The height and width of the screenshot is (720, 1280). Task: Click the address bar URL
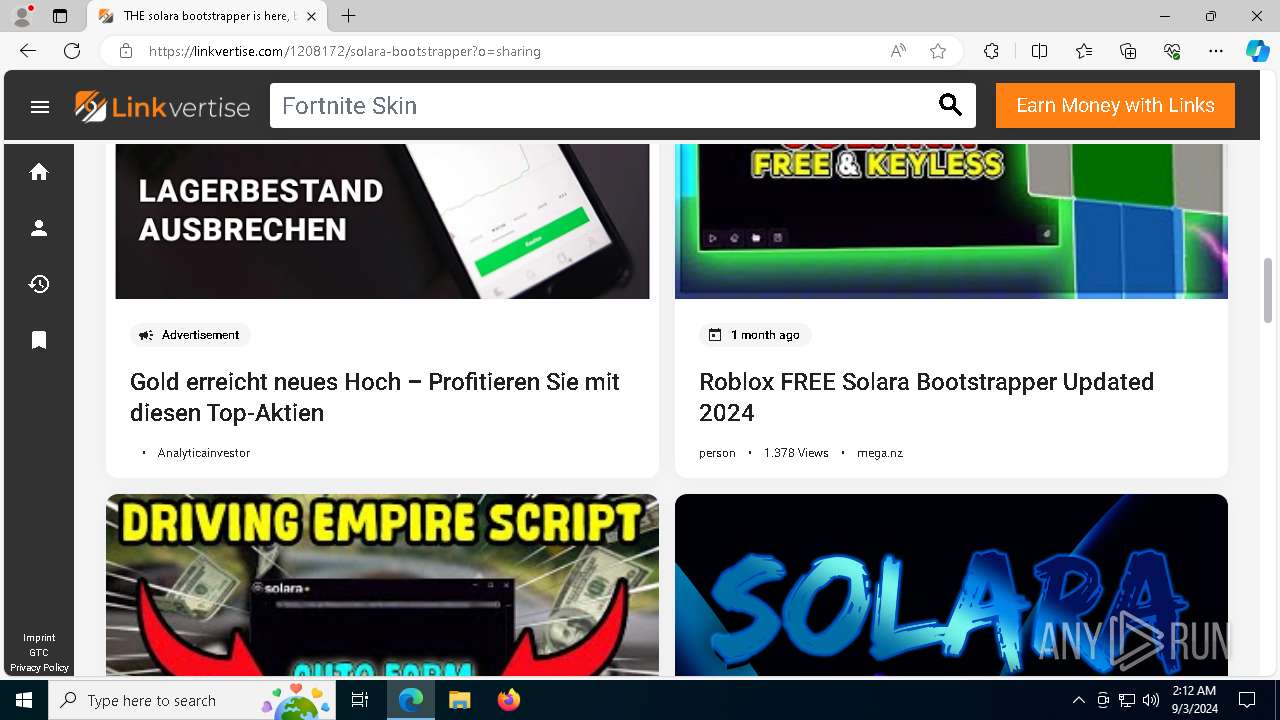(345, 51)
